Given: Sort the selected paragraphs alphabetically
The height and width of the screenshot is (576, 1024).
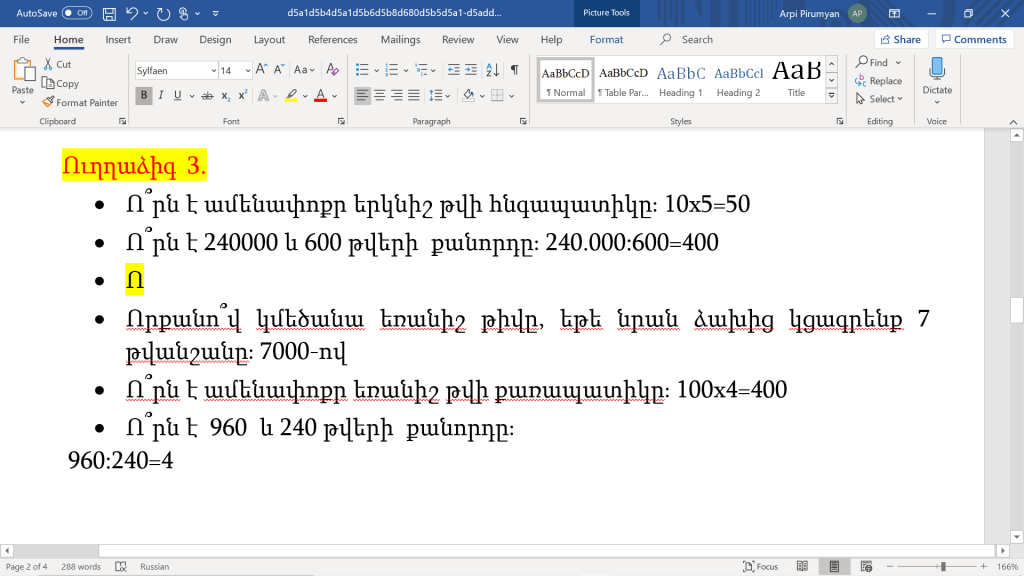Looking at the screenshot, I should click(493, 70).
